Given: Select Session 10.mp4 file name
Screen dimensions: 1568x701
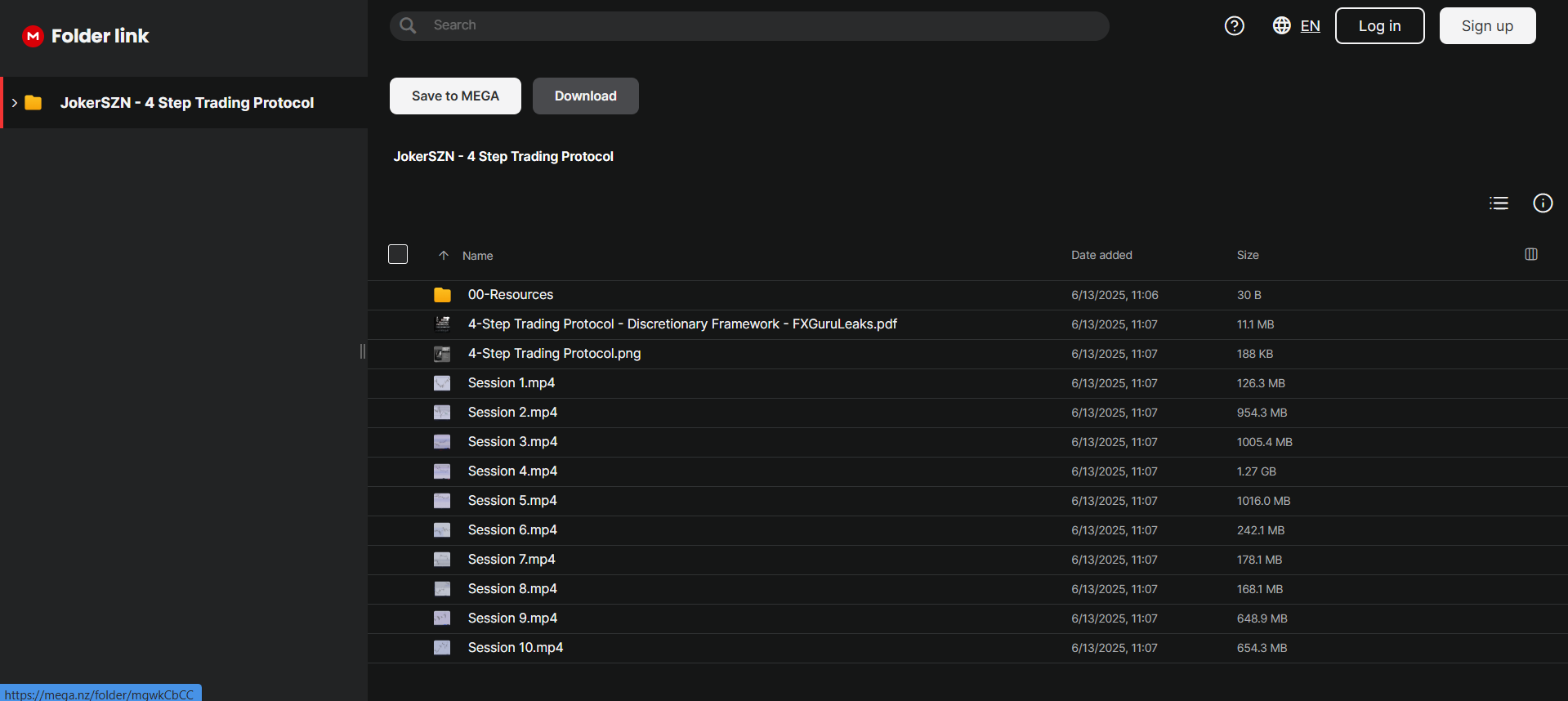Looking at the screenshot, I should coord(516,648).
